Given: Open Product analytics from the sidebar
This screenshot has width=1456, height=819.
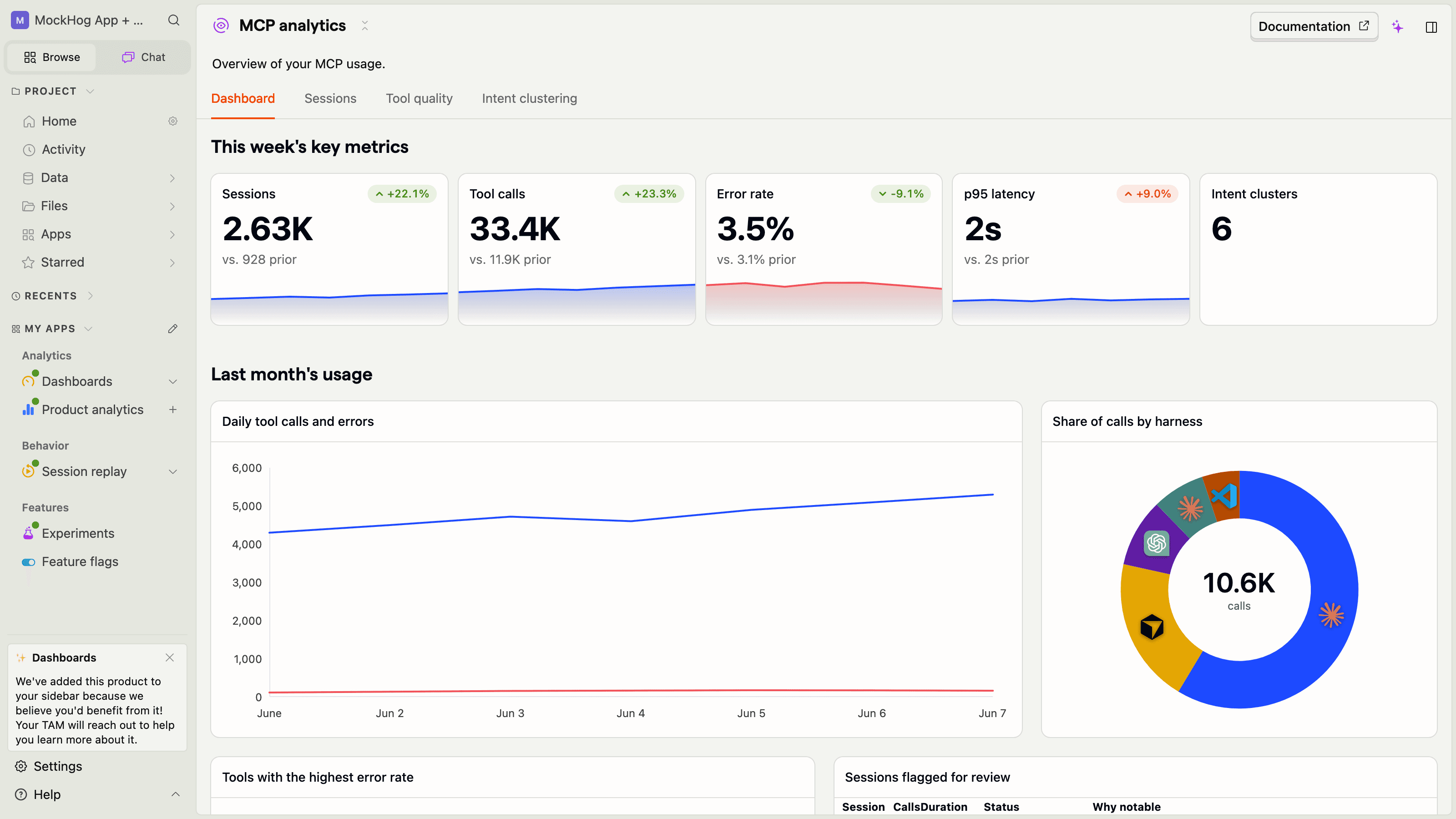Looking at the screenshot, I should [93, 409].
